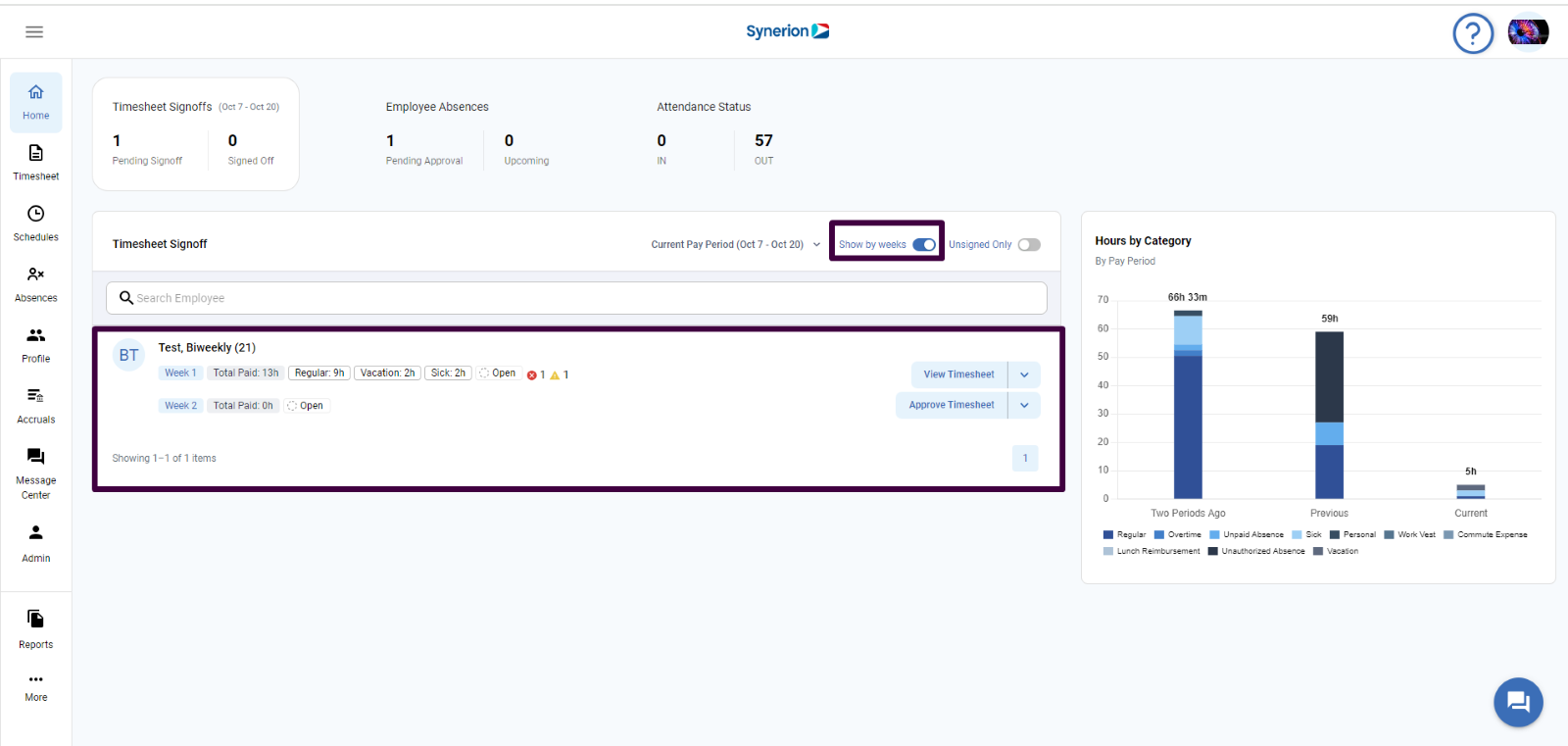Click the Week 1 Open status
Viewport: 1568px width, 746px height.
[498, 373]
